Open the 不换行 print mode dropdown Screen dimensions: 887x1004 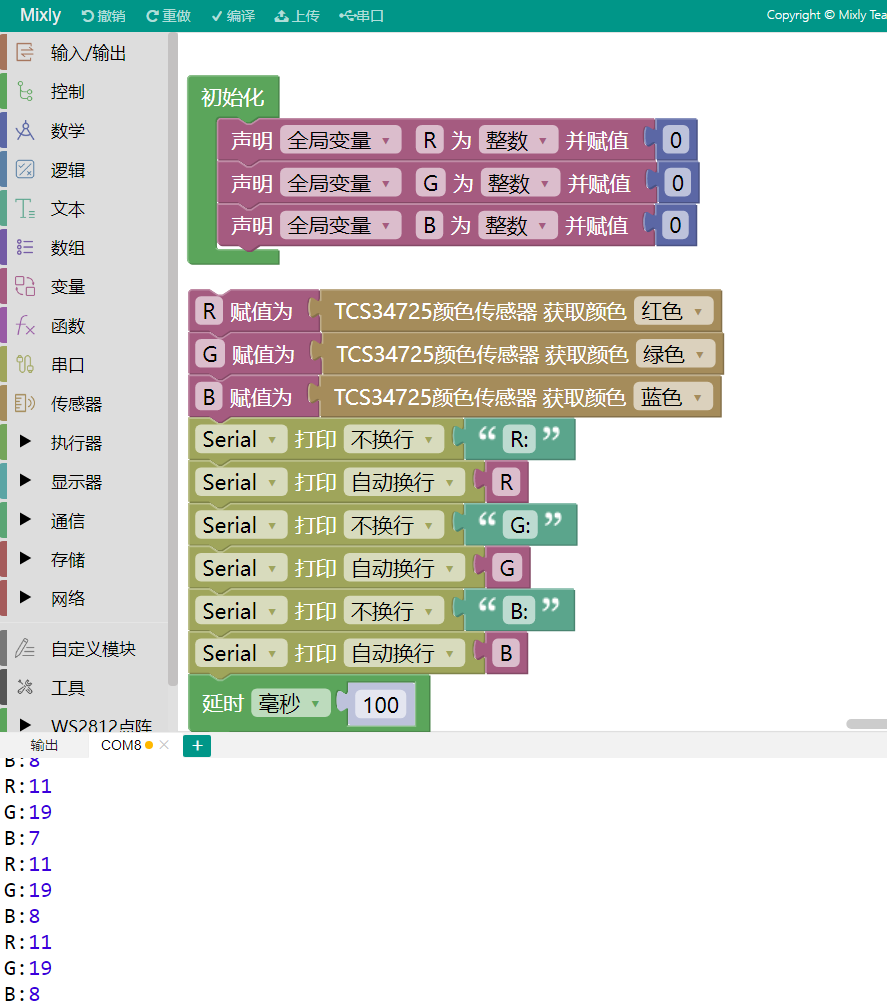(x=394, y=439)
